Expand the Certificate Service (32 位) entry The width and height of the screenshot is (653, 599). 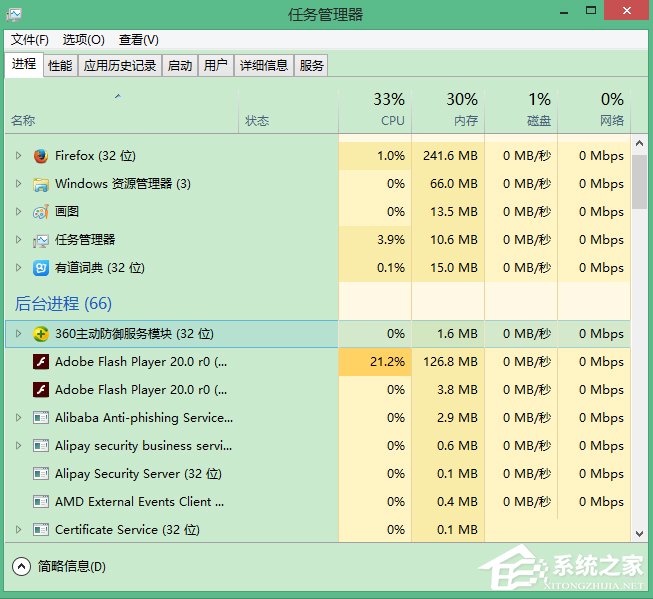18,529
